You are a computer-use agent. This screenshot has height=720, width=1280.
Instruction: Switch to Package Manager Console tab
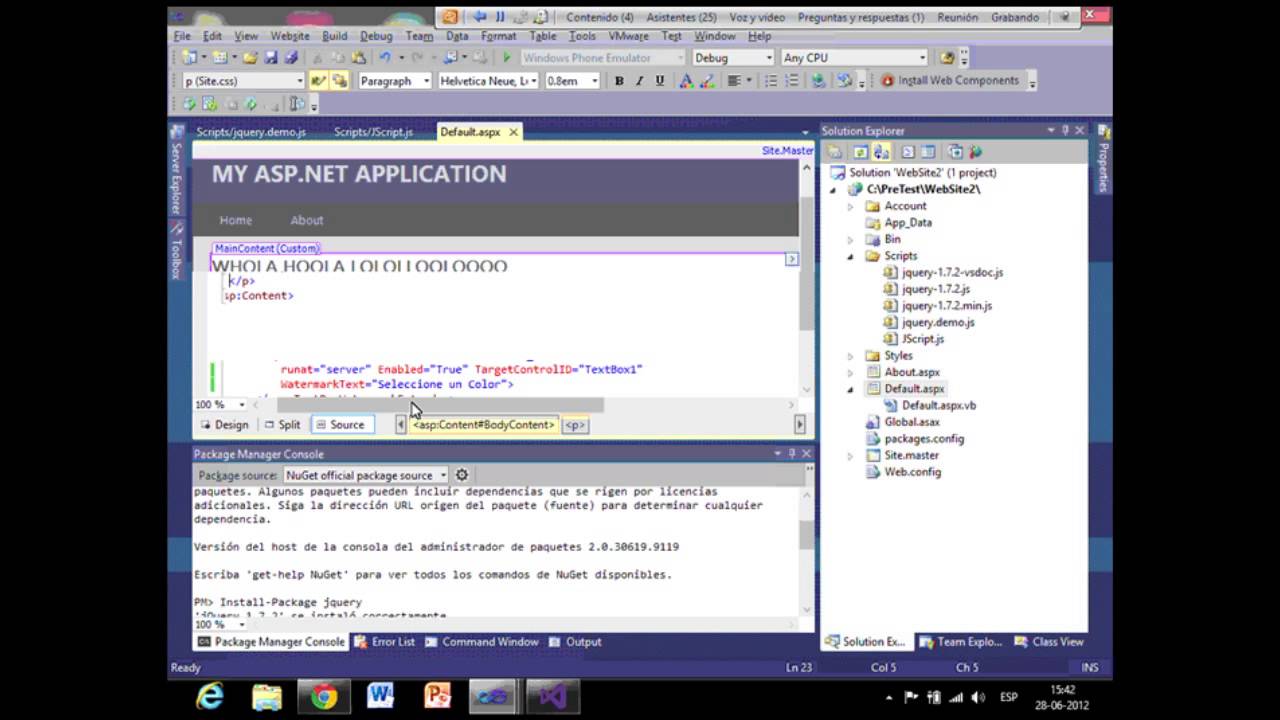click(x=271, y=642)
